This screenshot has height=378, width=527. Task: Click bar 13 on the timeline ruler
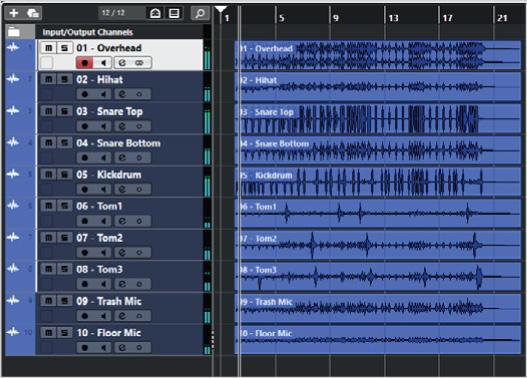point(393,18)
